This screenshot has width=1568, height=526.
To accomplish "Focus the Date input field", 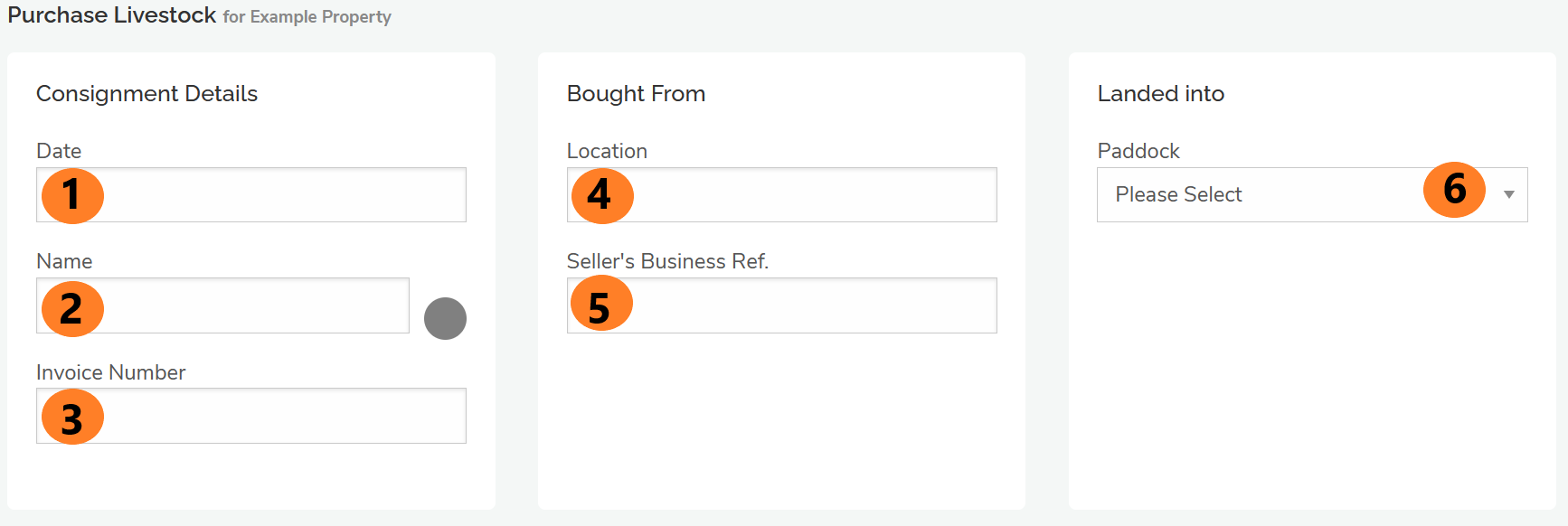I will click(x=280, y=195).
